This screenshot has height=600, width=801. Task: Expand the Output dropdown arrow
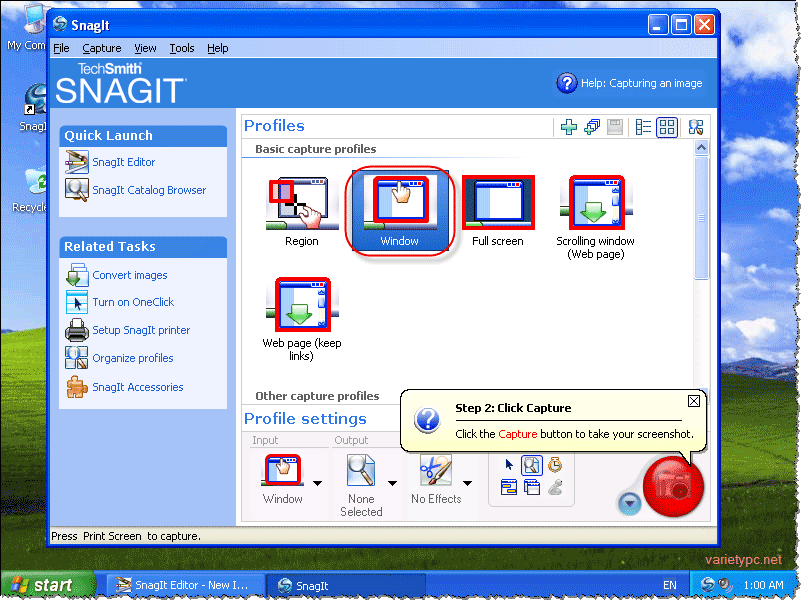tap(392, 483)
